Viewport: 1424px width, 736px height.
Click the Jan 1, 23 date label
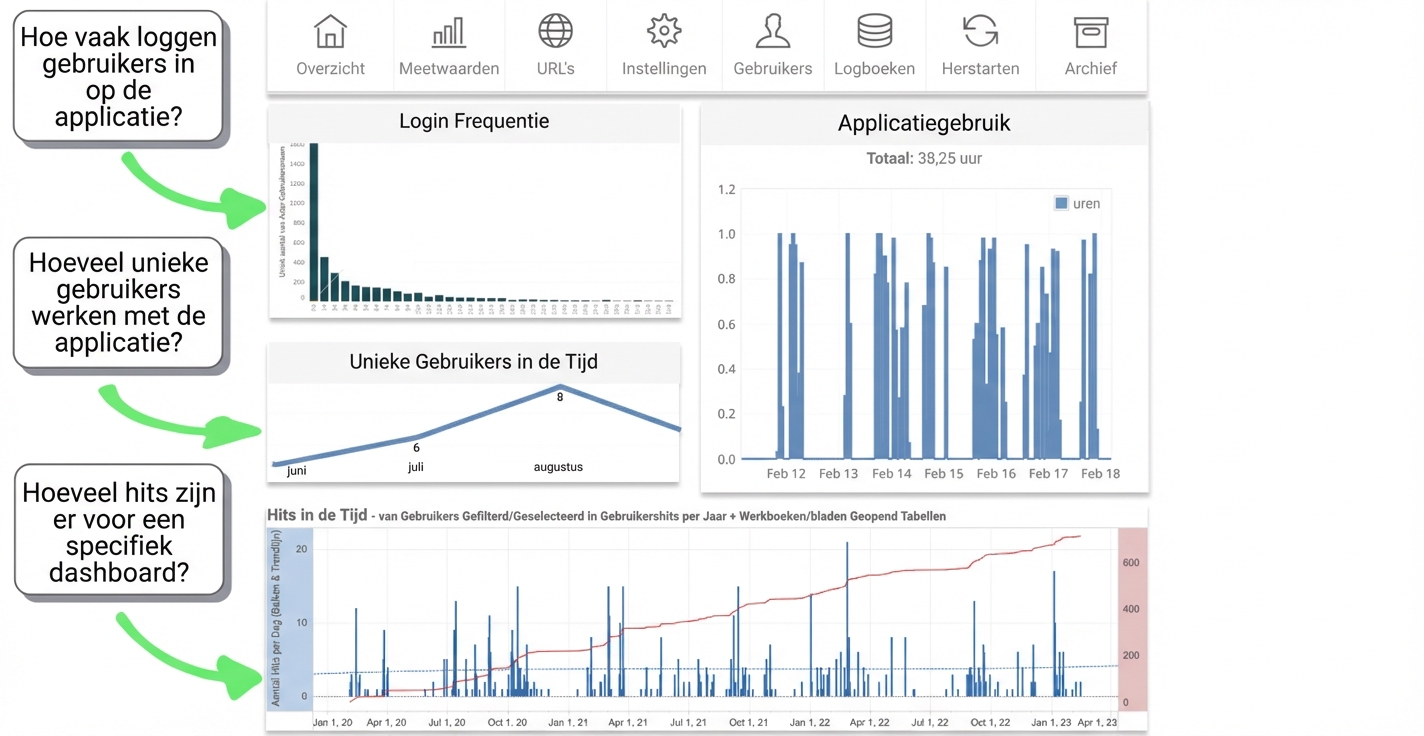(x=1050, y=722)
